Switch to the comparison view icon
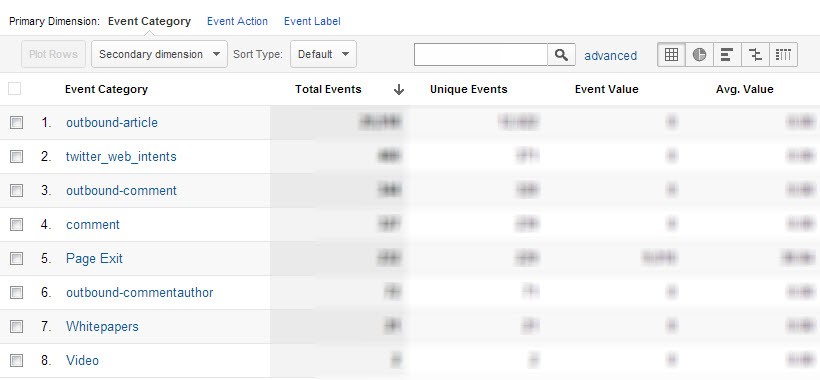 tap(755, 54)
